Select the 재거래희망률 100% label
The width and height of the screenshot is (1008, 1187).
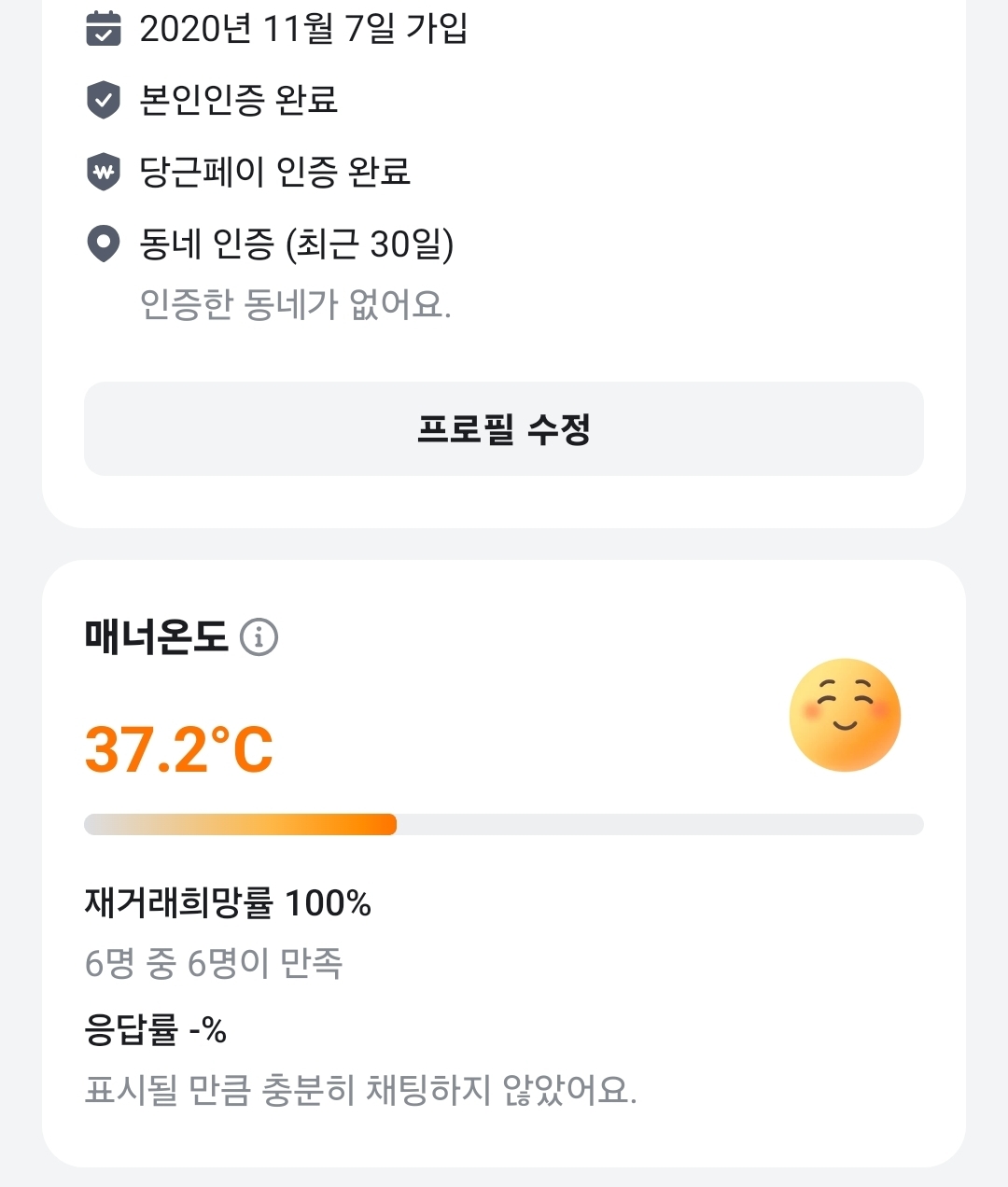point(228,903)
